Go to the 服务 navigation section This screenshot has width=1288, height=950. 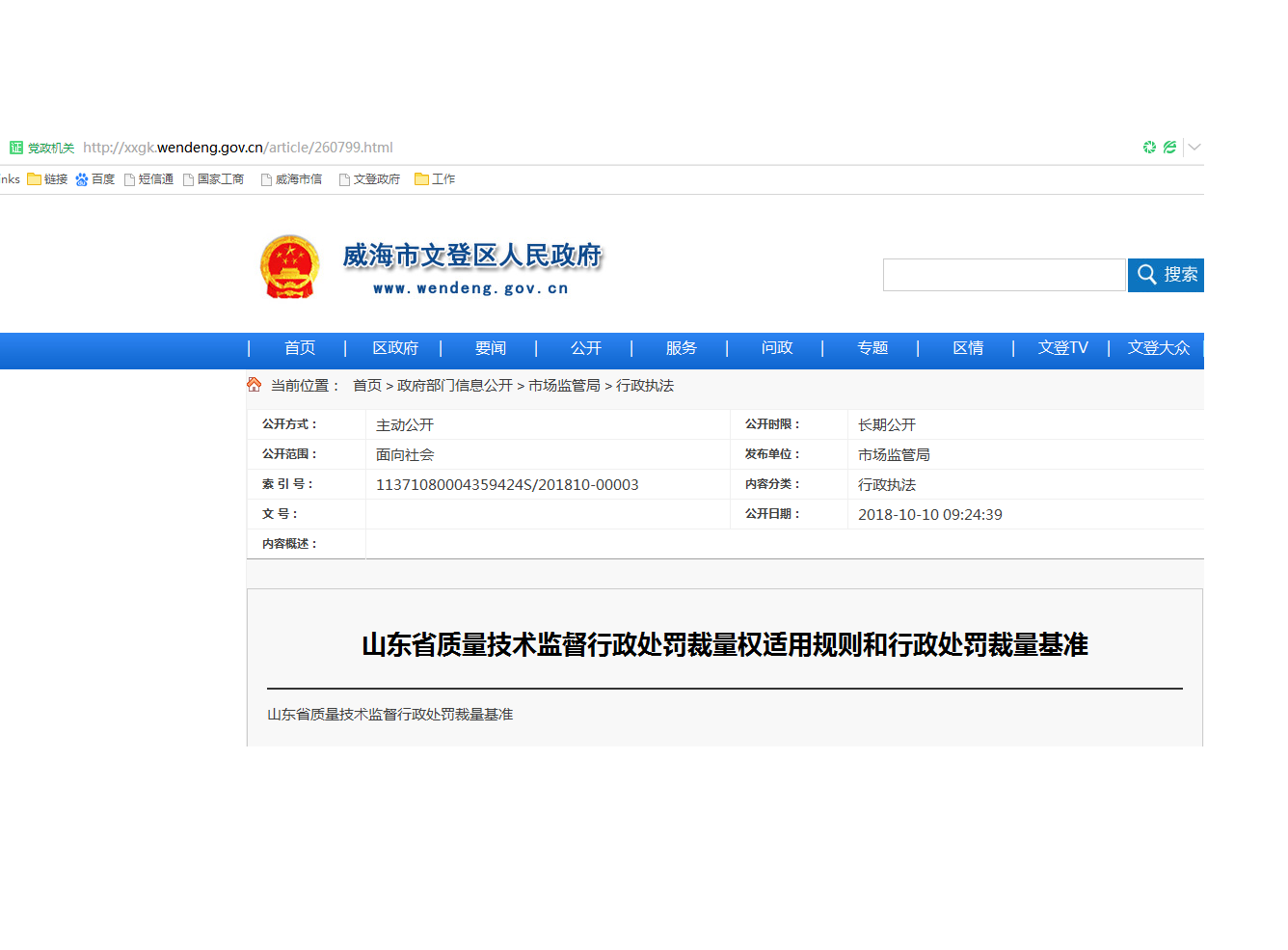[x=681, y=348]
